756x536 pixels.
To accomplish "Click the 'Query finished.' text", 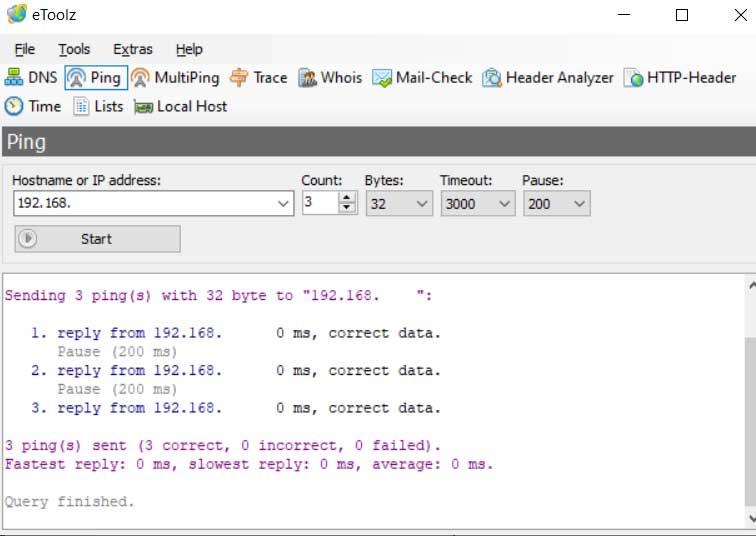I will [x=69, y=502].
